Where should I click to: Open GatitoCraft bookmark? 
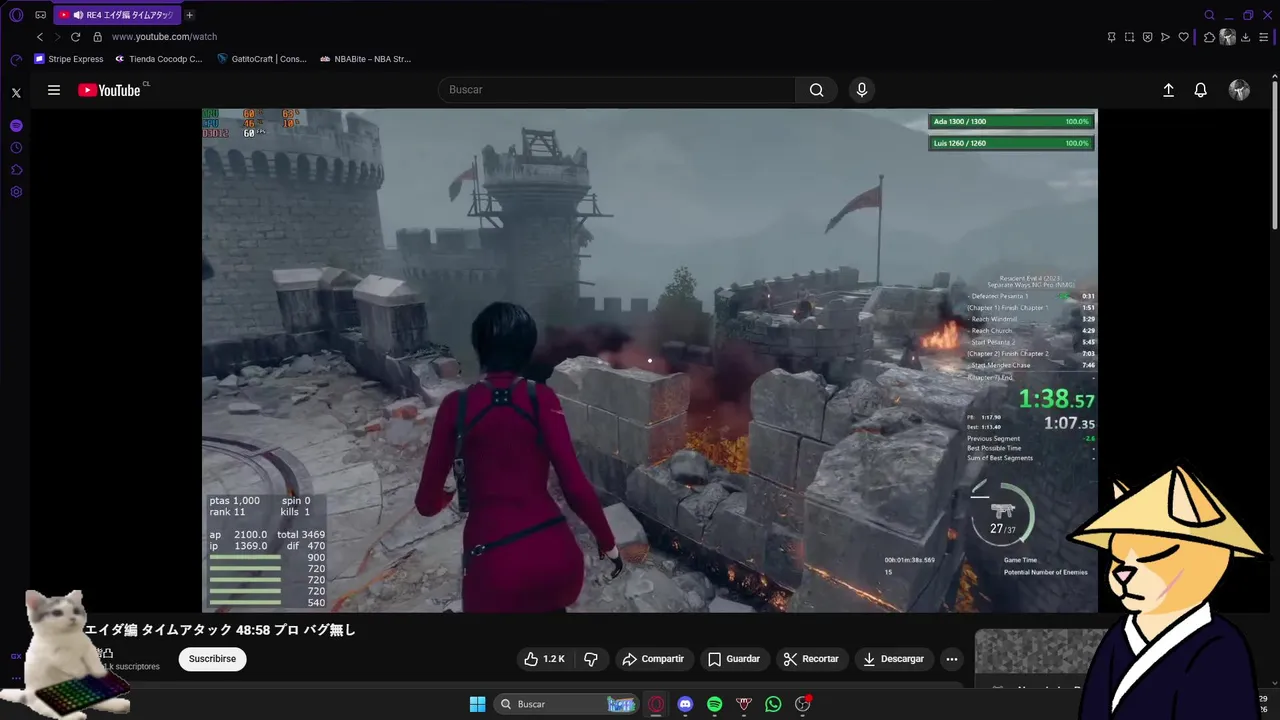262,59
